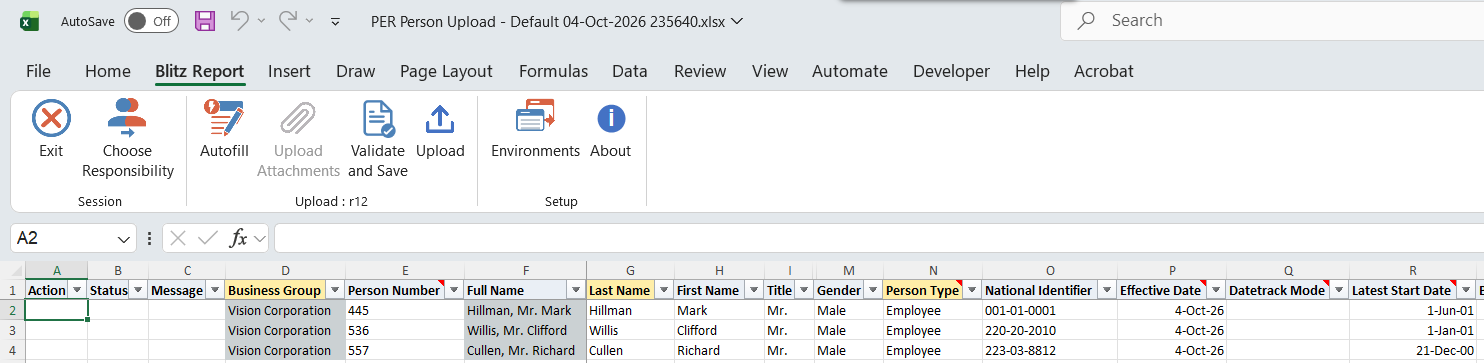
Task: Select the Select All corner
Action: [11, 270]
